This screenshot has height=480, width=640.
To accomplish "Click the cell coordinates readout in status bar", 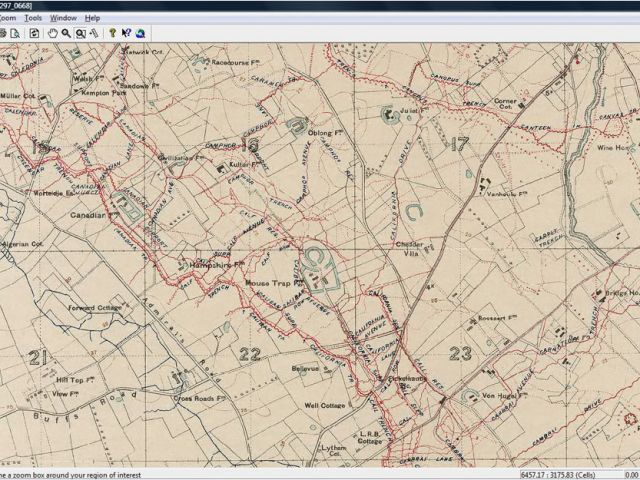I will (x=558, y=475).
